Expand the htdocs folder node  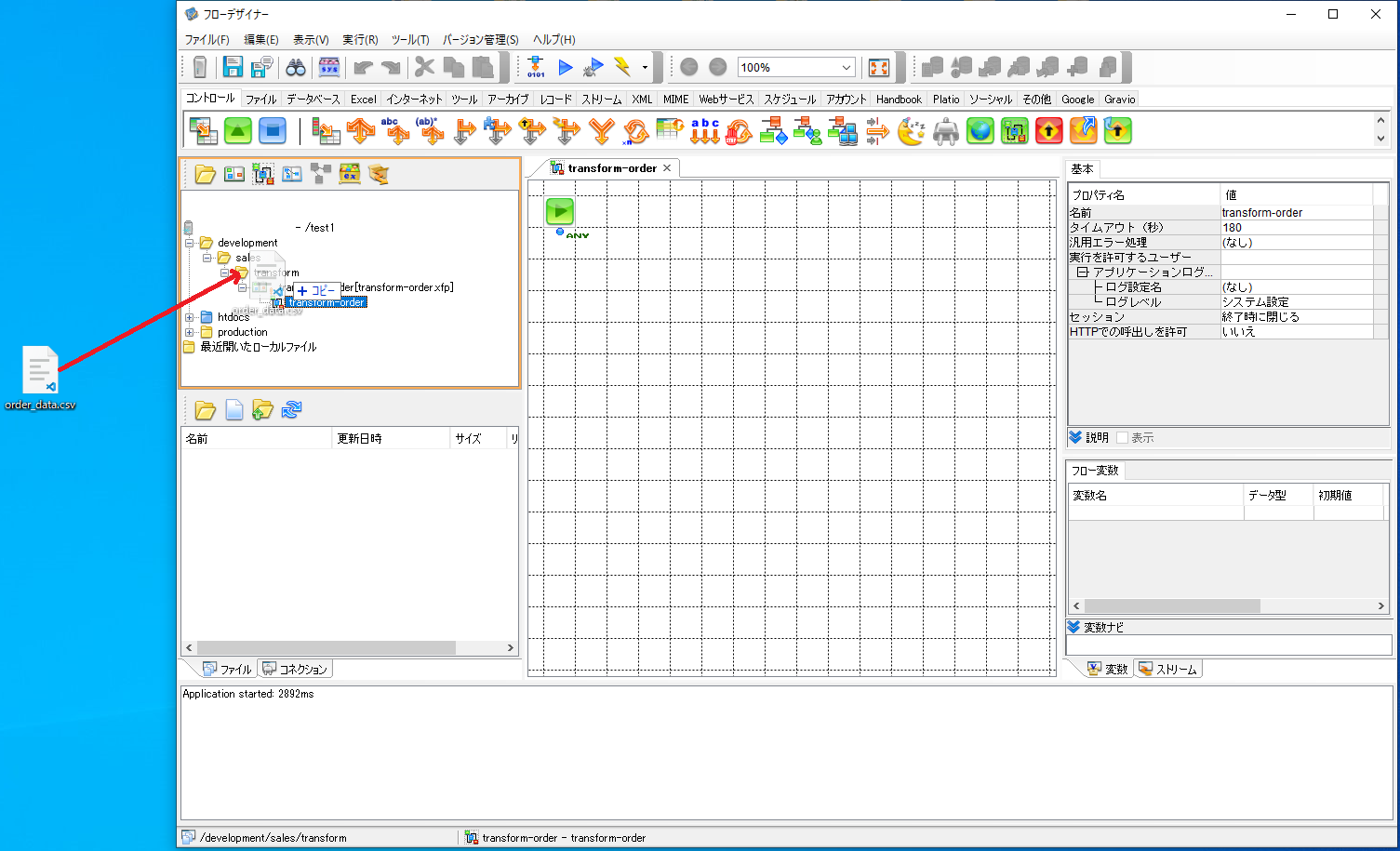coord(190,317)
